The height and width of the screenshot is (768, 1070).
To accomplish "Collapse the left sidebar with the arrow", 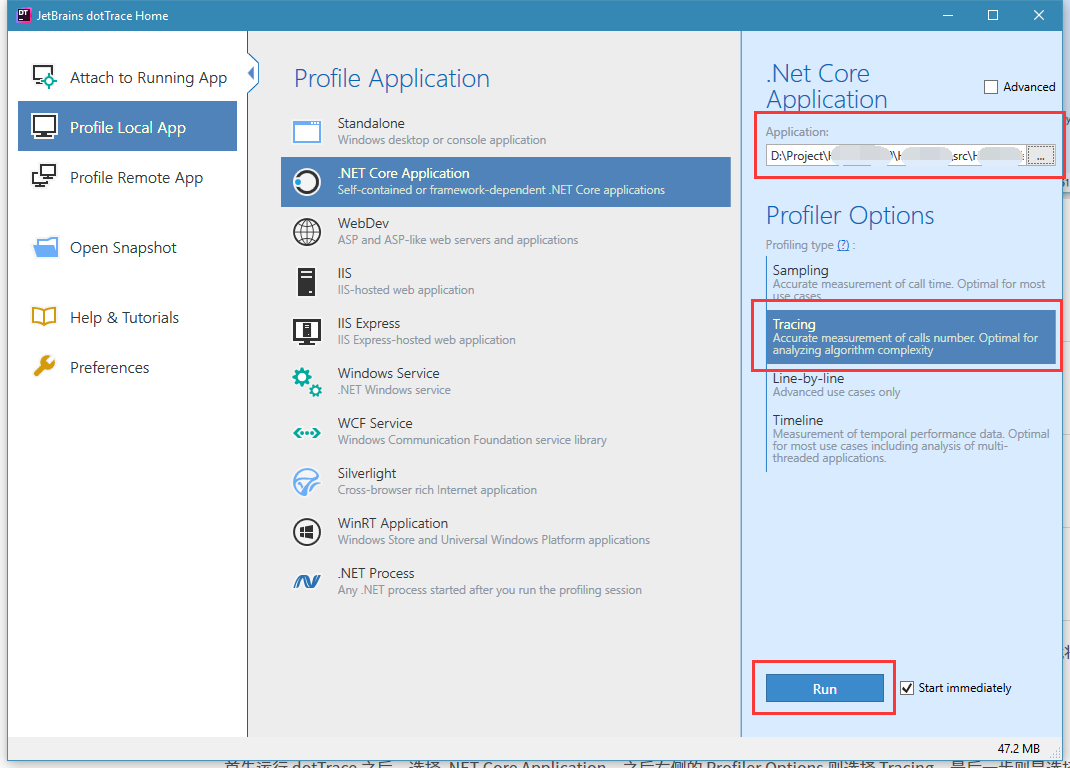I will click(x=252, y=72).
